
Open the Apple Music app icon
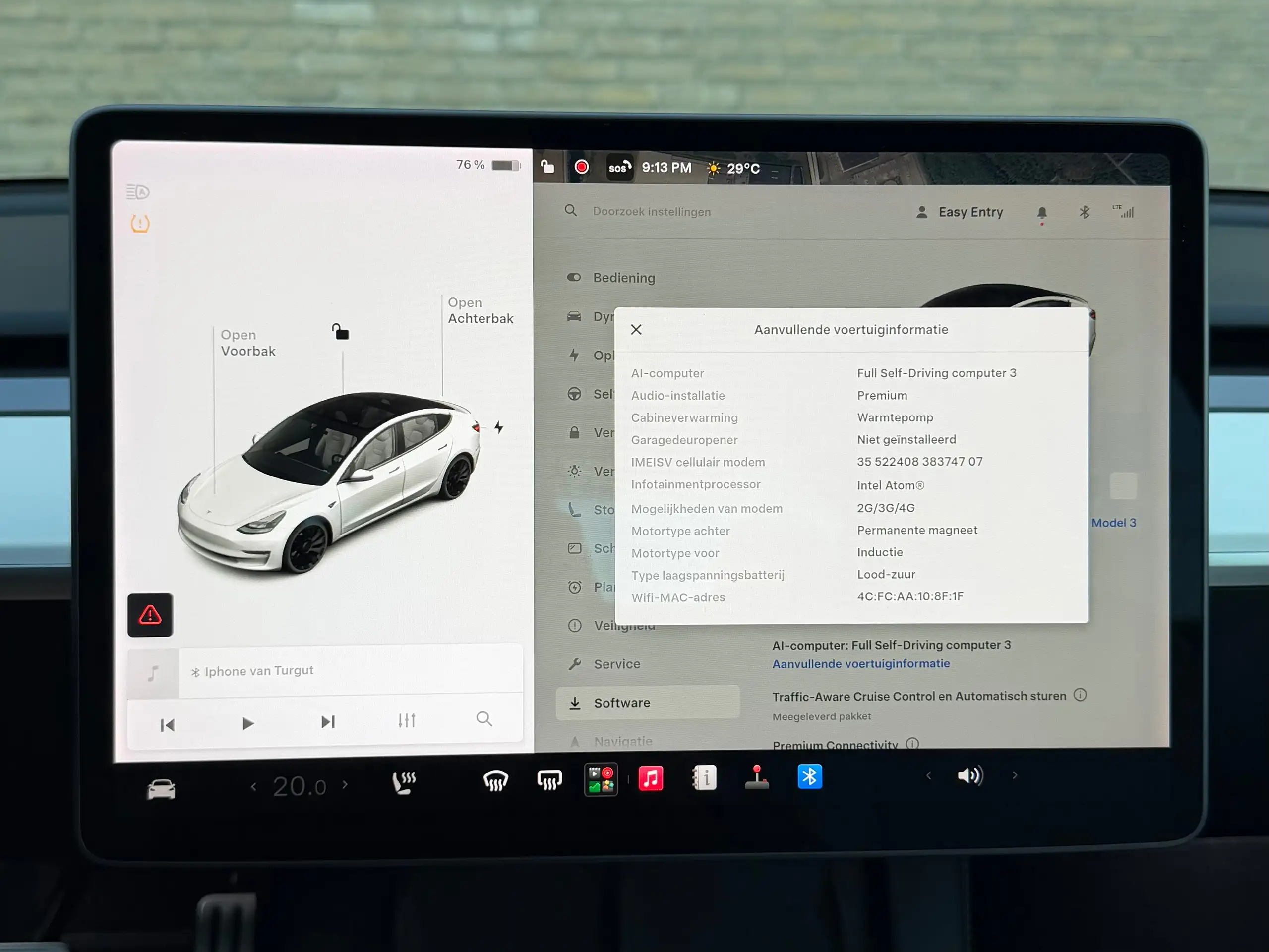pos(651,778)
